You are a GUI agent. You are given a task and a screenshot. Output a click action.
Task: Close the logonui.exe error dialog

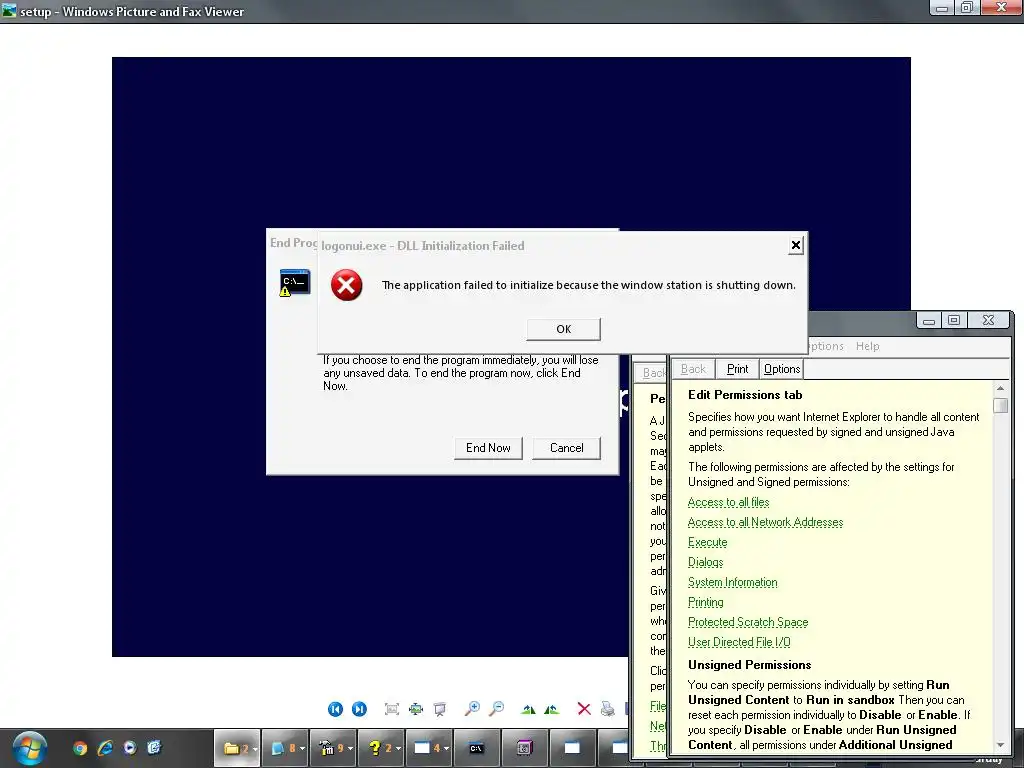coord(795,246)
